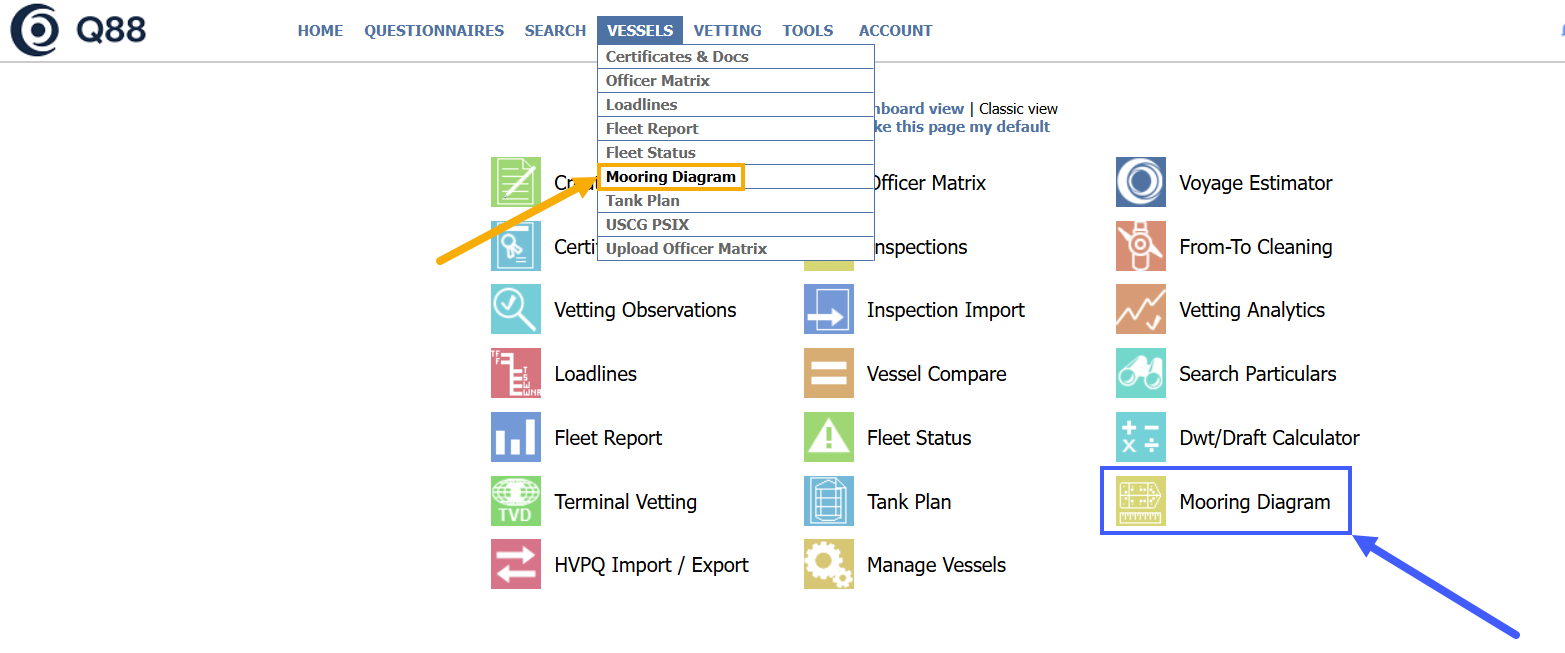Open the Tank Plan tile icon
Image resolution: width=1565 pixels, height=653 pixels.
[829, 502]
